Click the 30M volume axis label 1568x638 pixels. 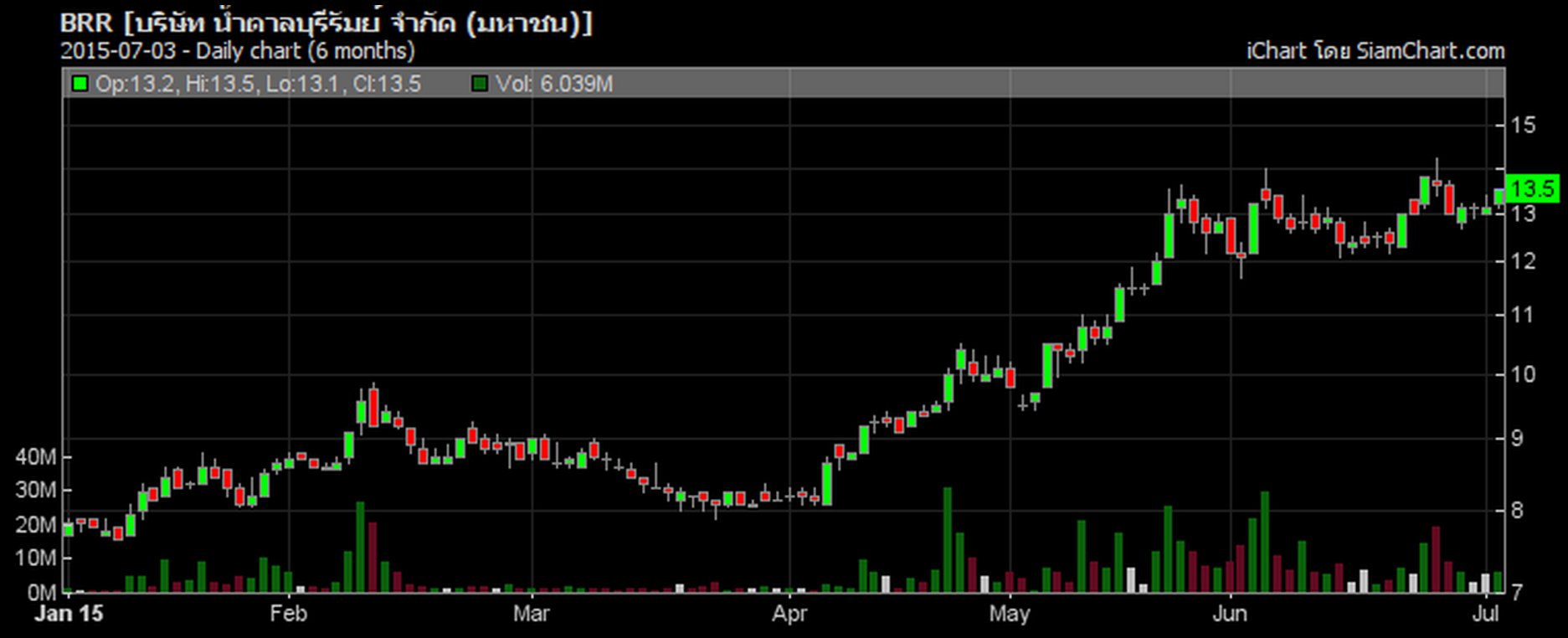[x=36, y=491]
